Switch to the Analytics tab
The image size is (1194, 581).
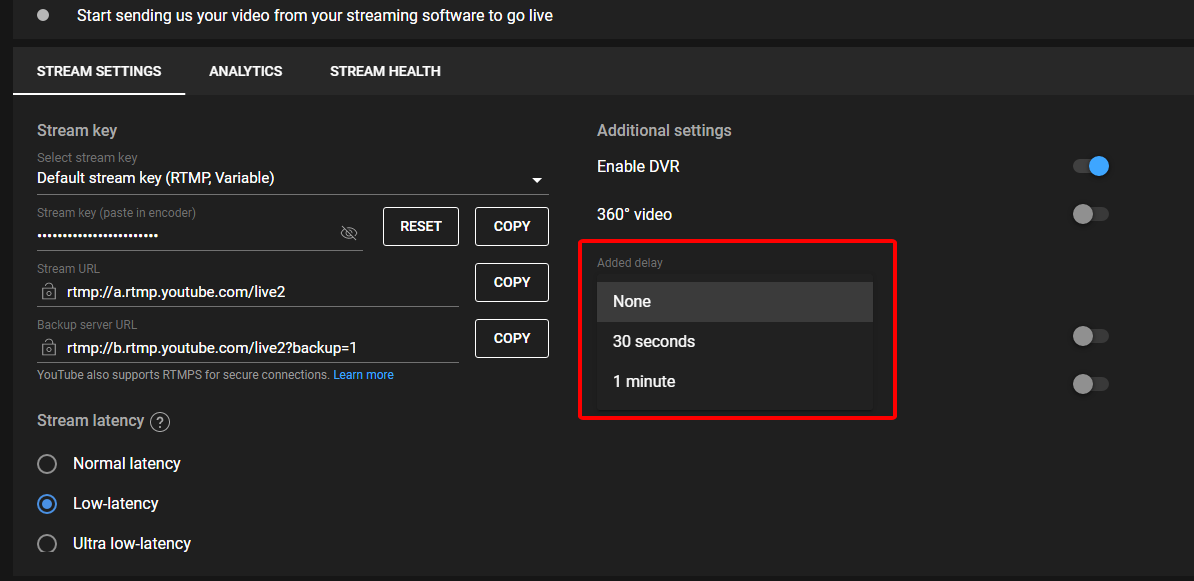pyautogui.click(x=245, y=71)
